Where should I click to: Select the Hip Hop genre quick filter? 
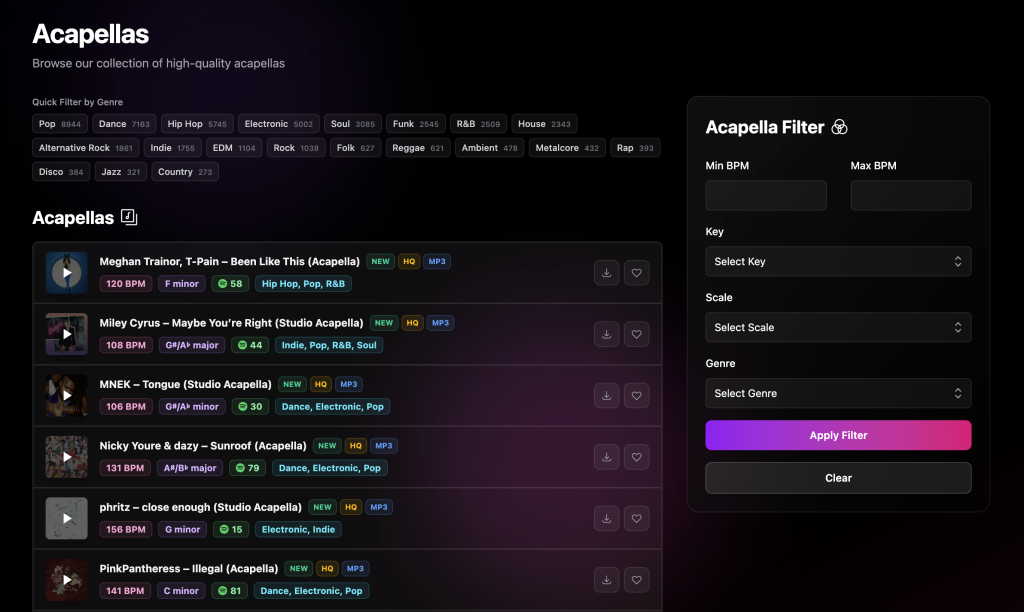(x=196, y=124)
